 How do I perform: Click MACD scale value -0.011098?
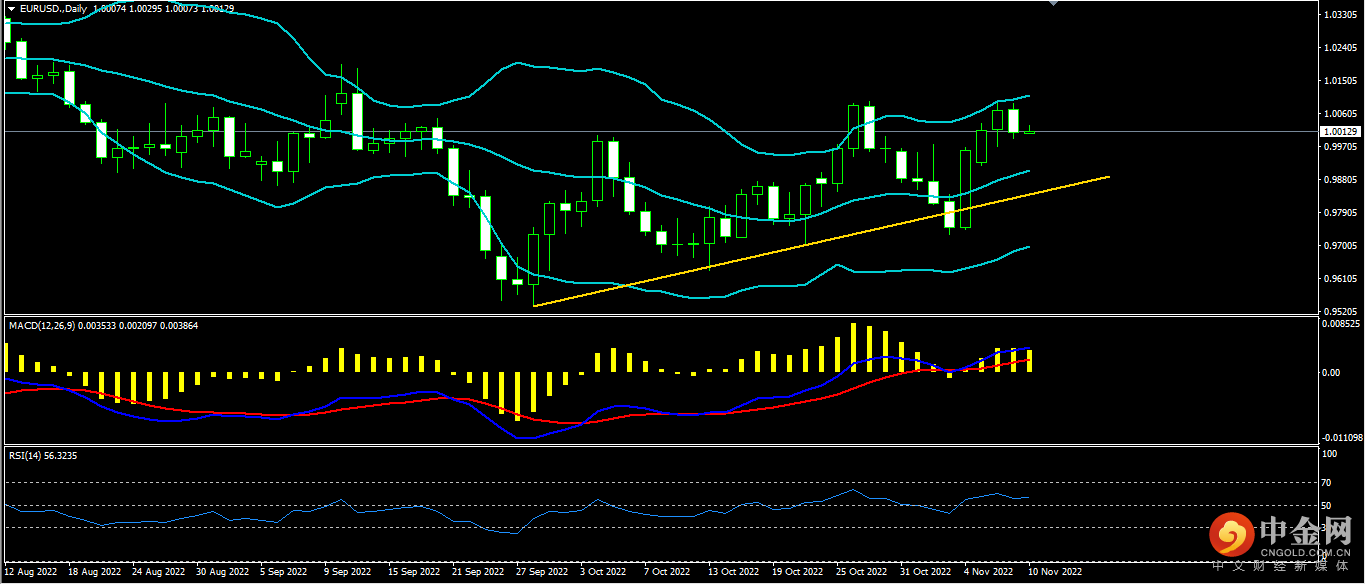(x=1342, y=438)
